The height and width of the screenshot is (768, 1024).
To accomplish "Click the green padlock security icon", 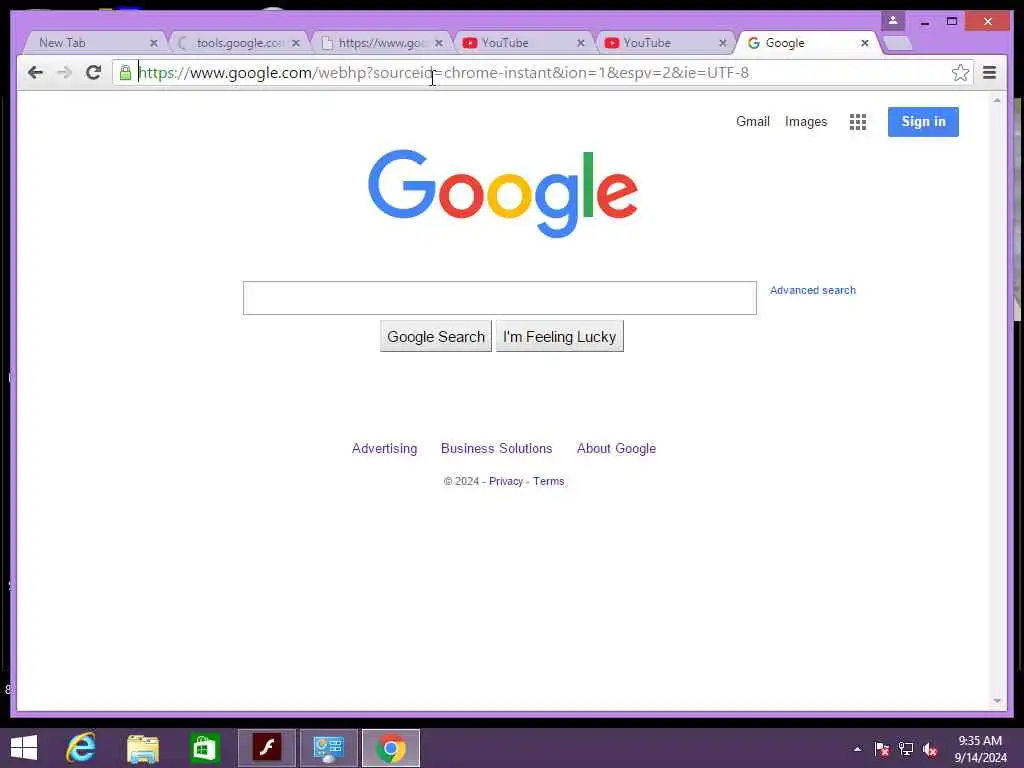I will point(125,72).
